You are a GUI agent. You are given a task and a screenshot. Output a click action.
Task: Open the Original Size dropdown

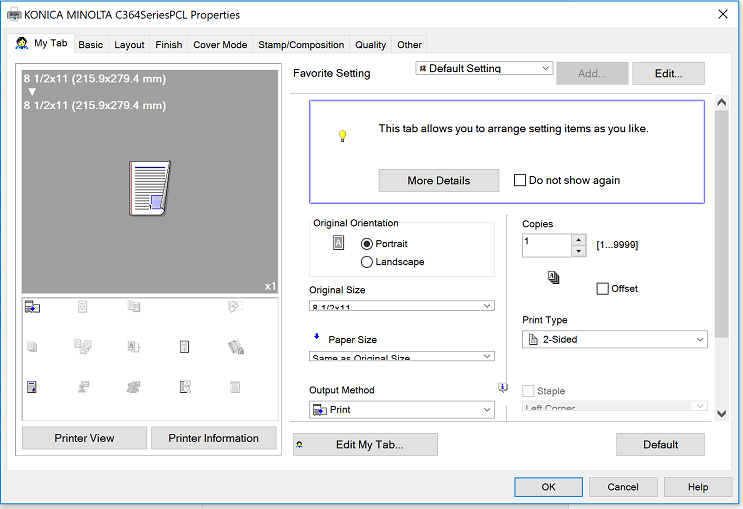click(x=402, y=306)
